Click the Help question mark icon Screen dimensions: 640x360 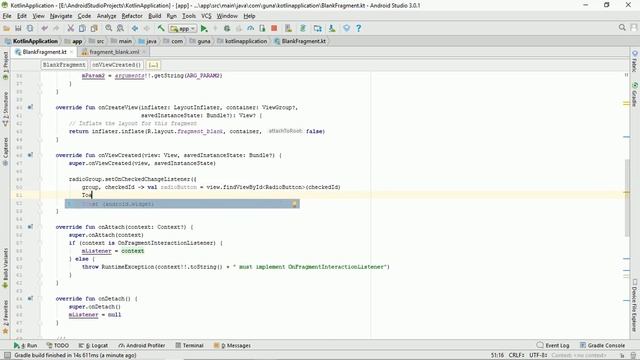pos(358,28)
